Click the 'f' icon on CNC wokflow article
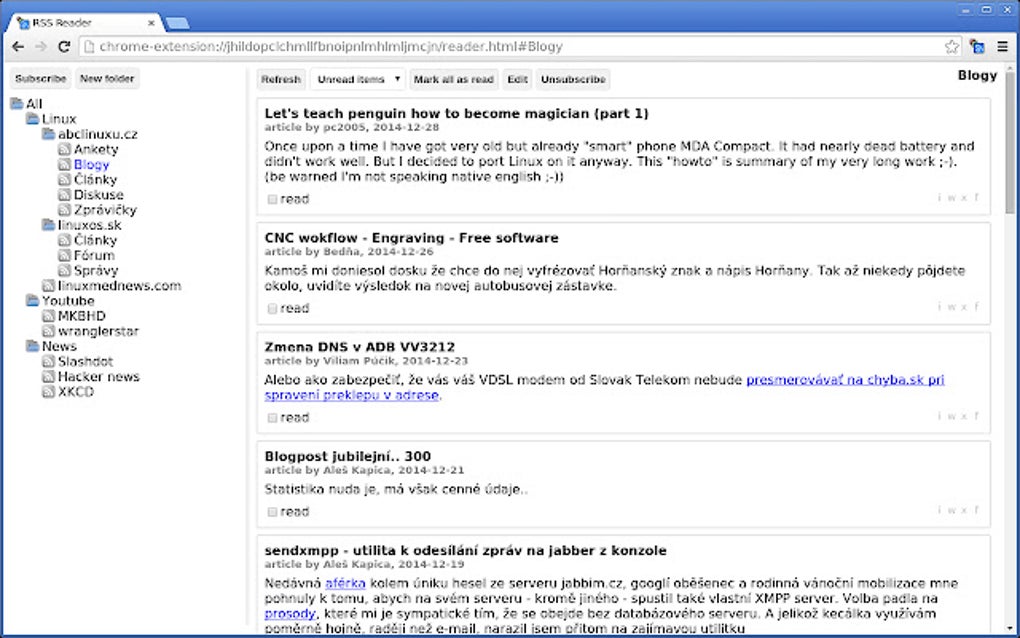 (x=978, y=307)
